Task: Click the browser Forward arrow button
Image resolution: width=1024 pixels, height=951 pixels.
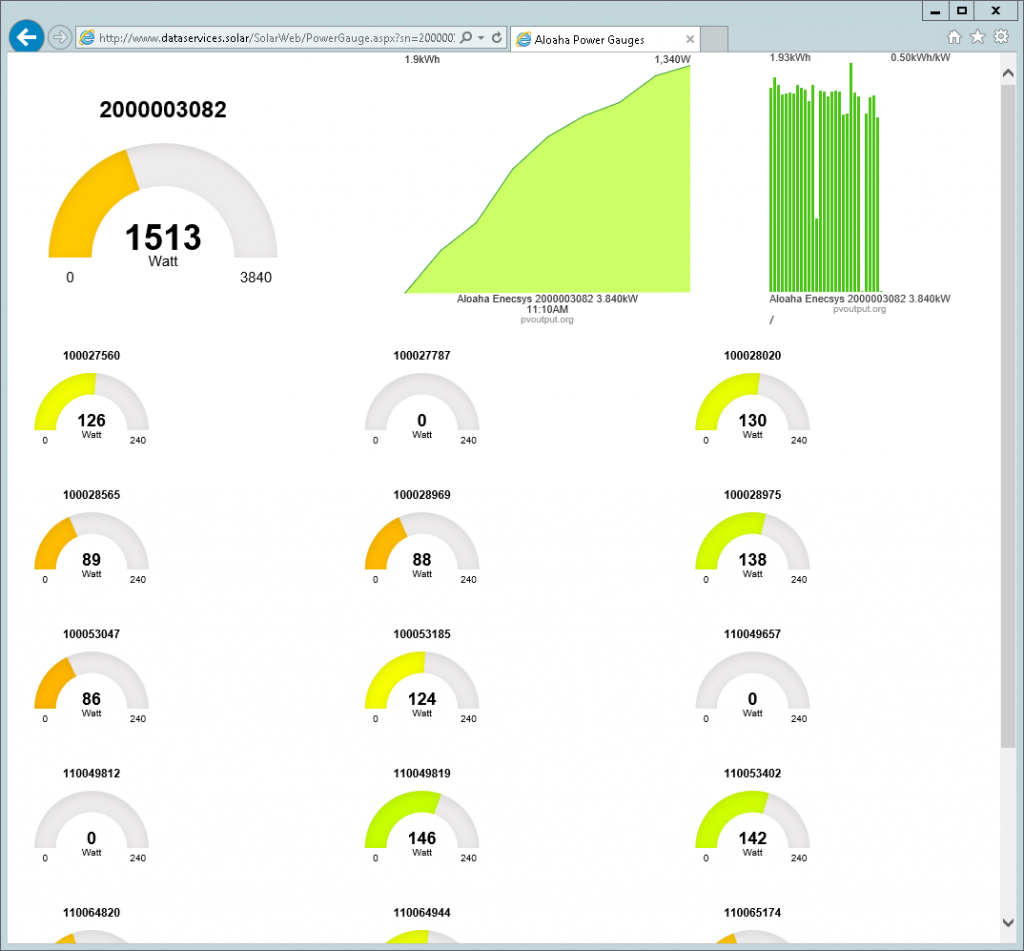Action: click(60, 37)
